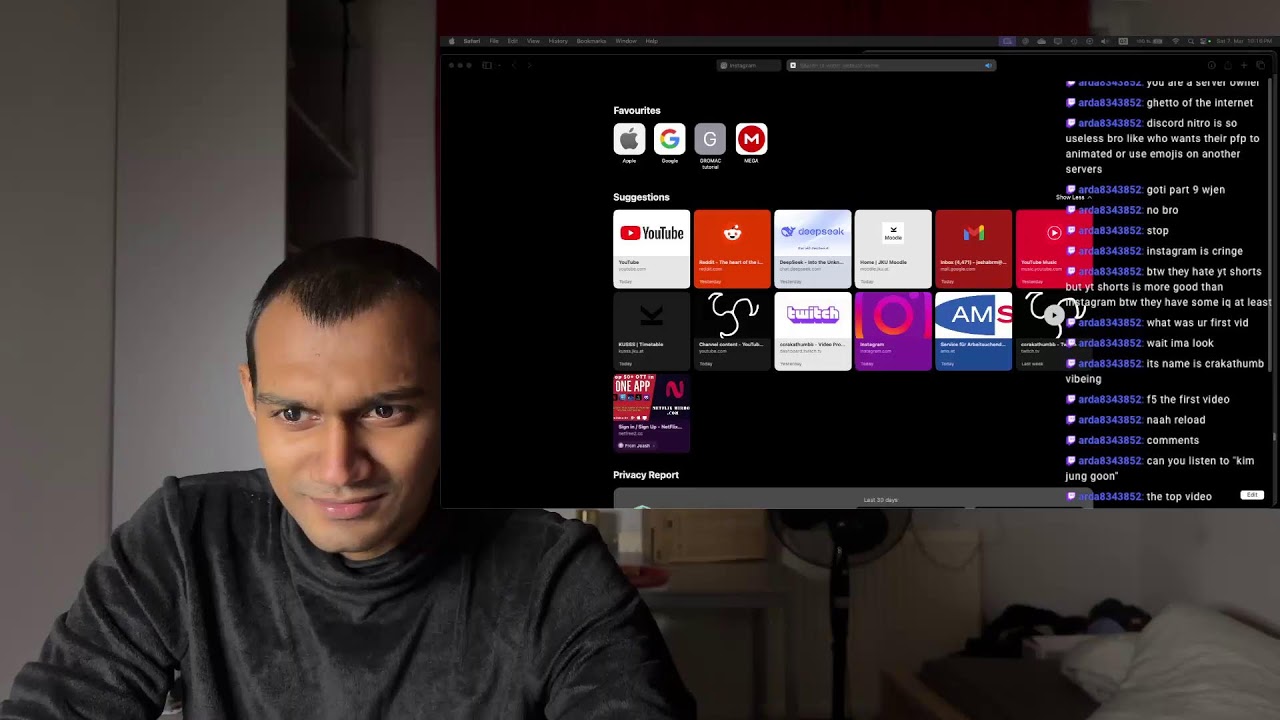The width and height of the screenshot is (1280, 720).
Task: Open the View menu
Action: 533,41
